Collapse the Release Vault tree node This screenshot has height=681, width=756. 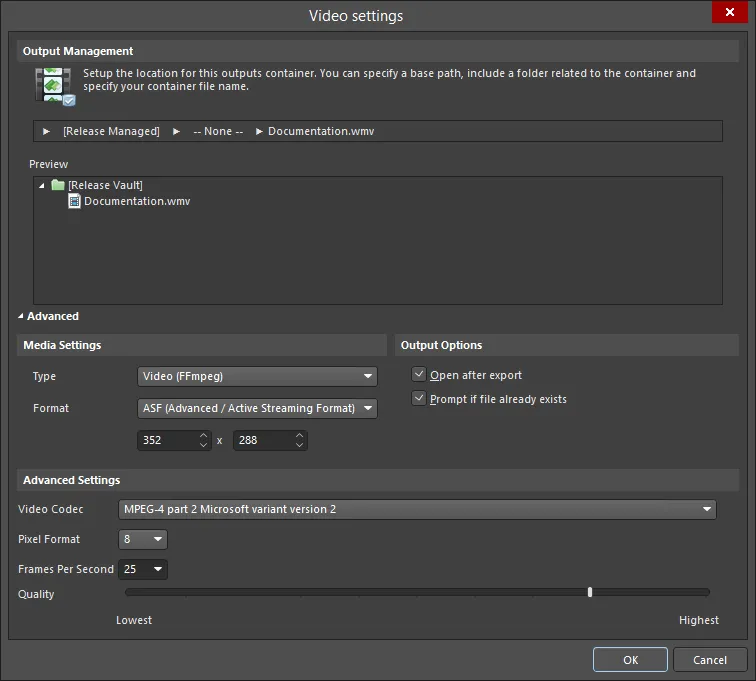coord(42,185)
